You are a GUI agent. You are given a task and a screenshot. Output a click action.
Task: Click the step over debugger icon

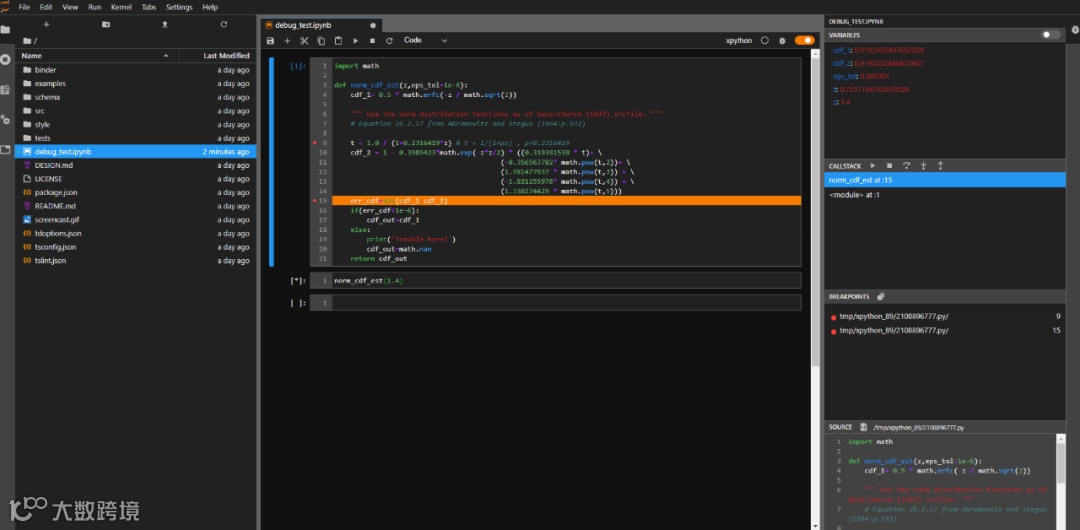(906, 165)
